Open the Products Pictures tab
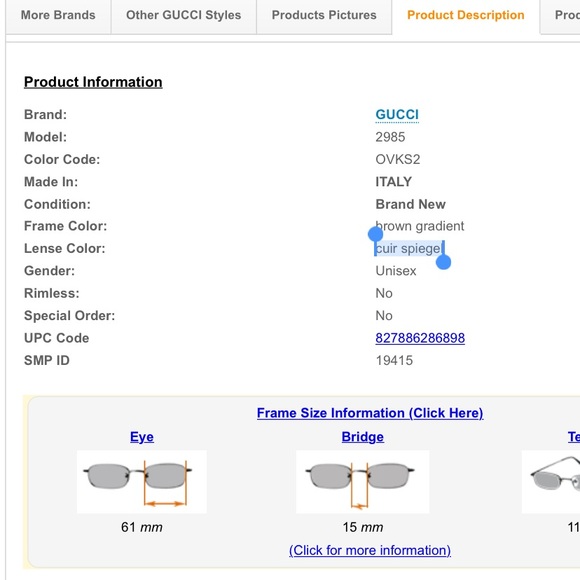Image resolution: width=580 pixels, height=580 pixels. 324,16
